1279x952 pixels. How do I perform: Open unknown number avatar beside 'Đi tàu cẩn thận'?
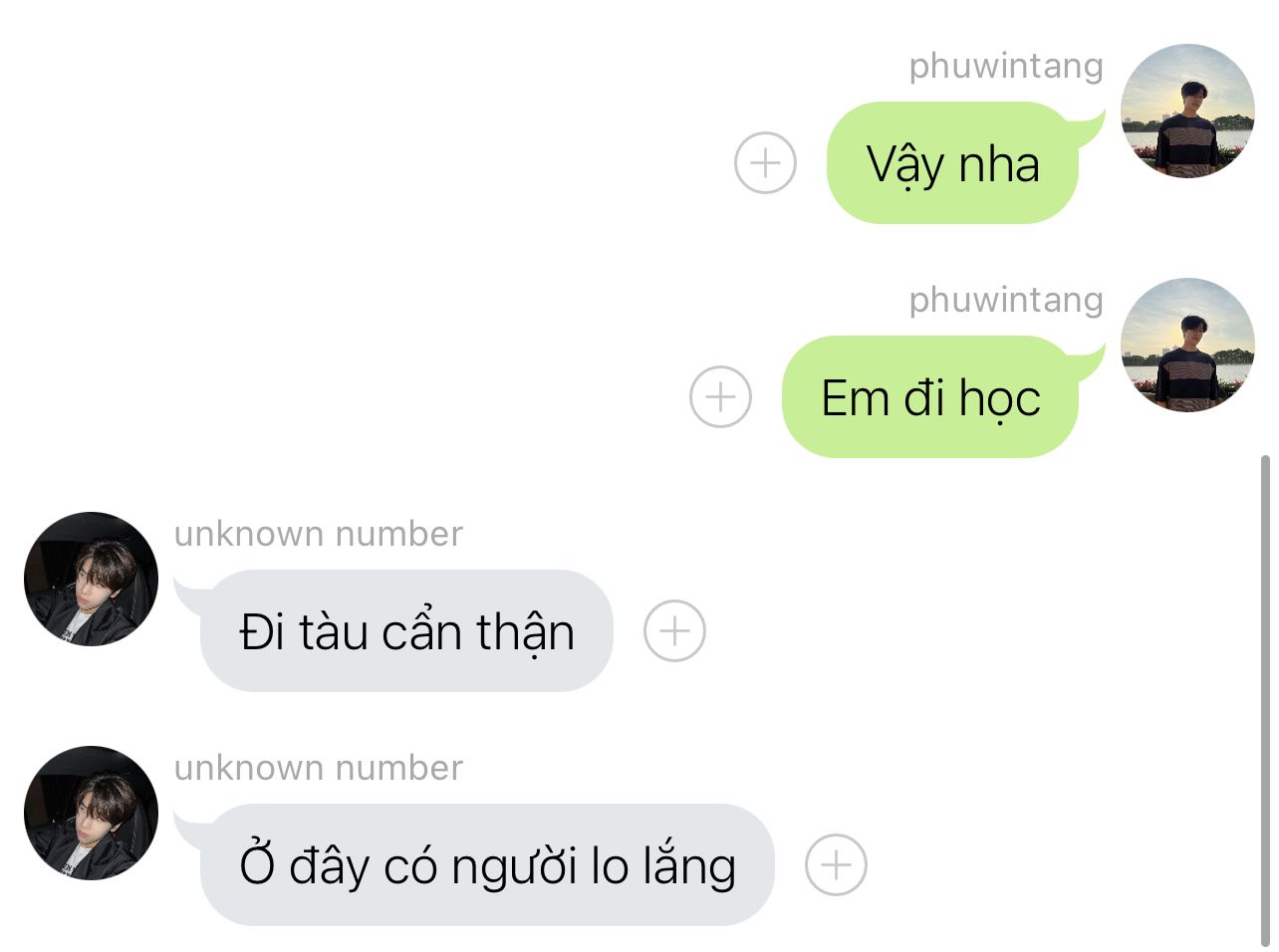point(91,579)
